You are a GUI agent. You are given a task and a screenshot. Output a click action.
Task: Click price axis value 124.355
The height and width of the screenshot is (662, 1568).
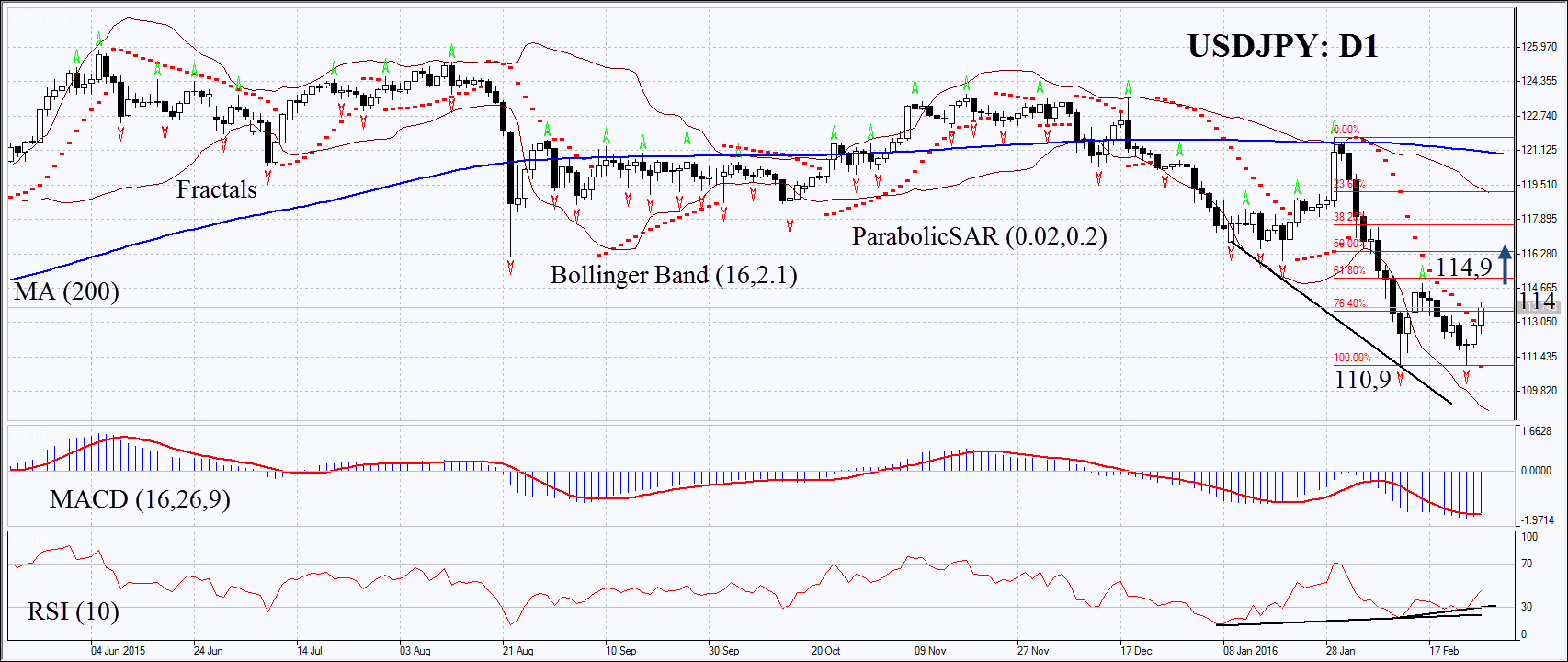(x=1539, y=81)
